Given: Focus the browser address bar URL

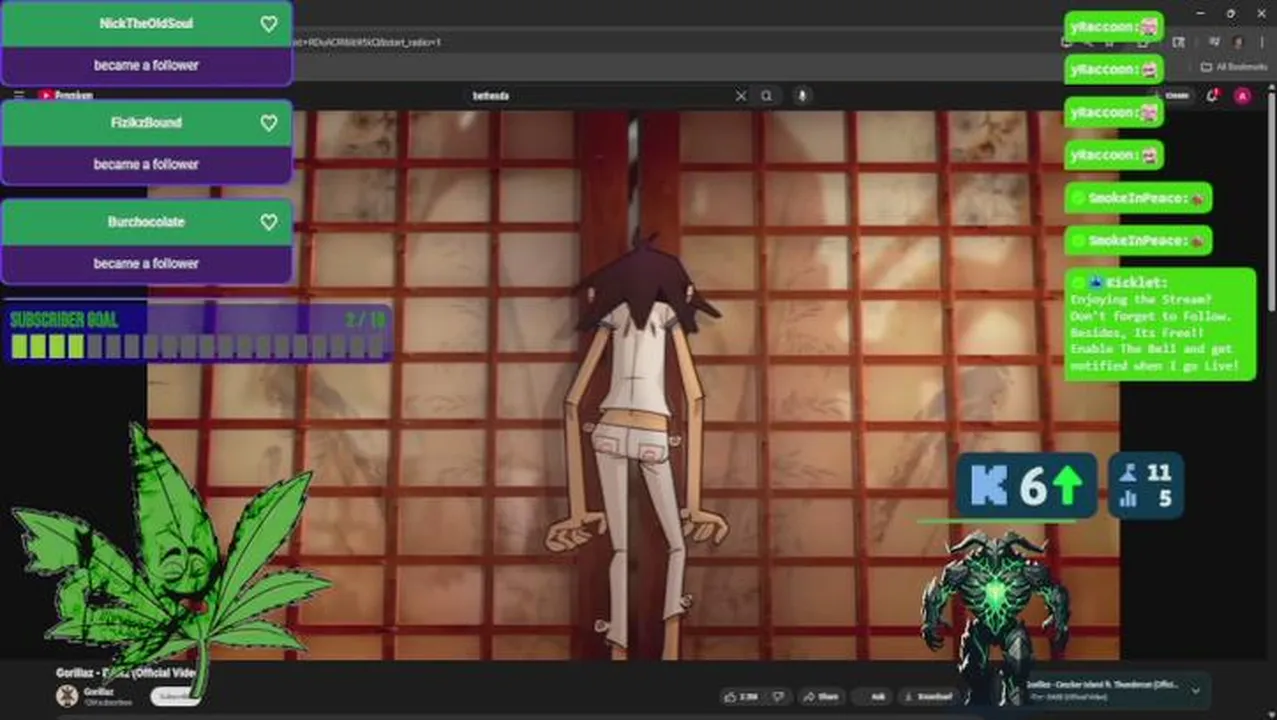Looking at the screenshot, I should click(x=365, y=42).
